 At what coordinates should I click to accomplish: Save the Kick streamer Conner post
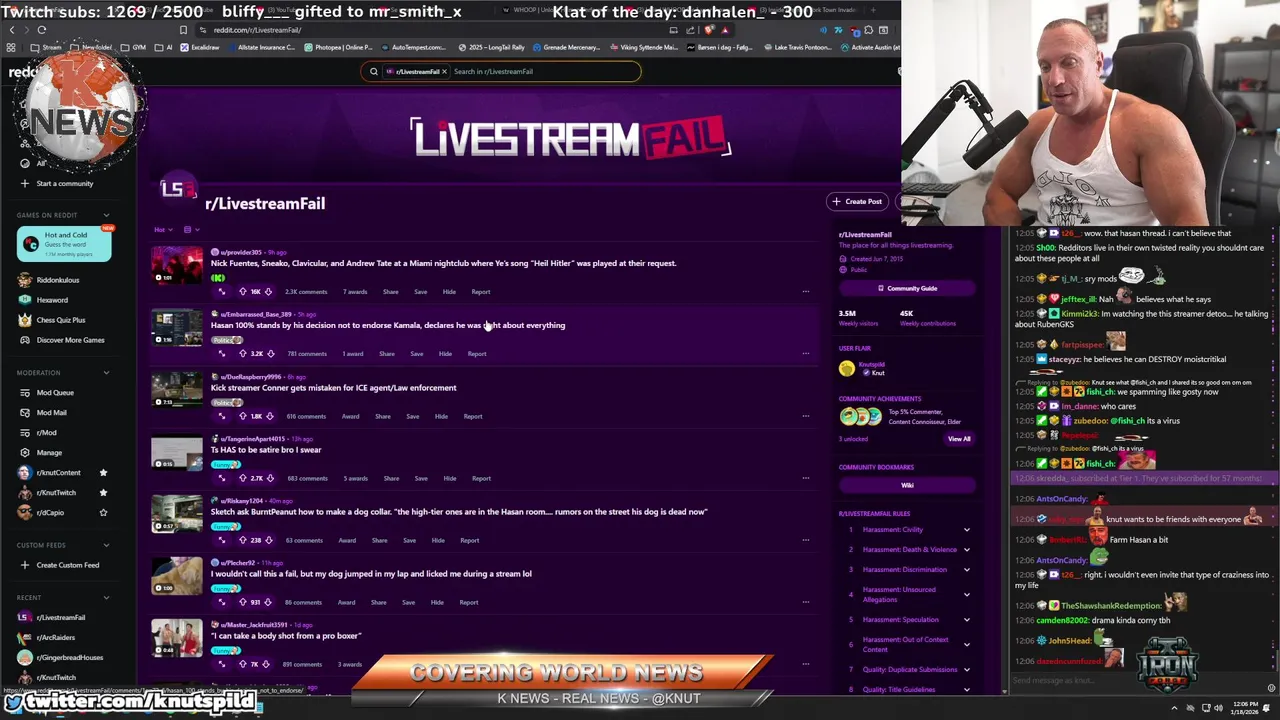click(412, 416)
